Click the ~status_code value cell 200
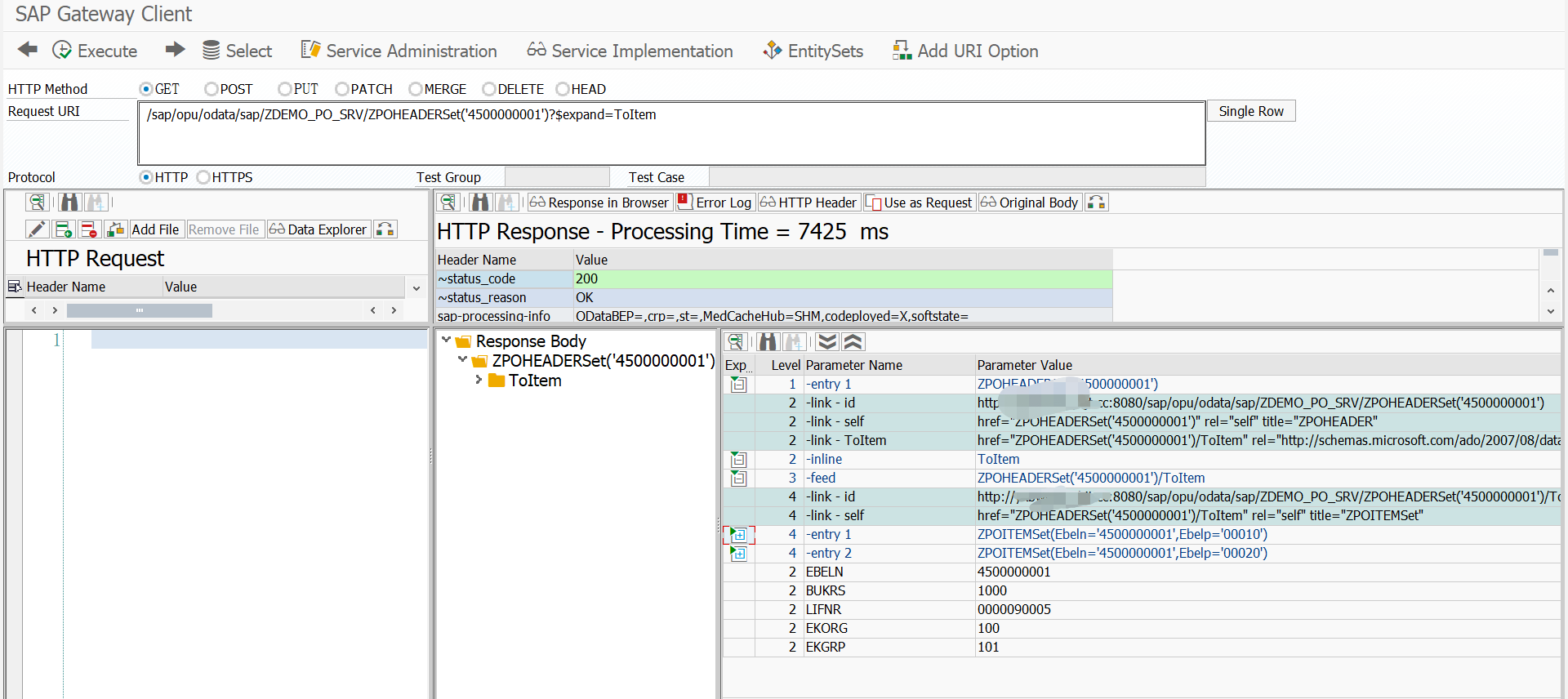 tap(843, 278)
